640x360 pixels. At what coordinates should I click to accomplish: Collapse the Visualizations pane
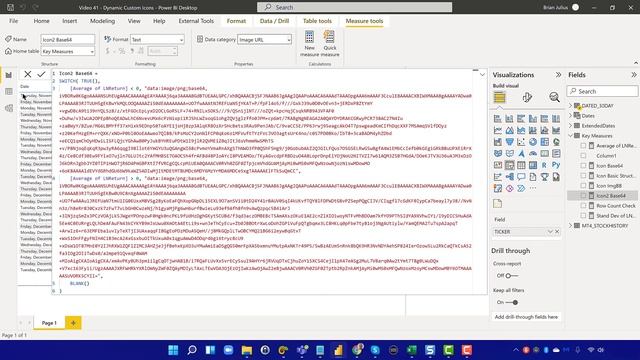[558, 75]
